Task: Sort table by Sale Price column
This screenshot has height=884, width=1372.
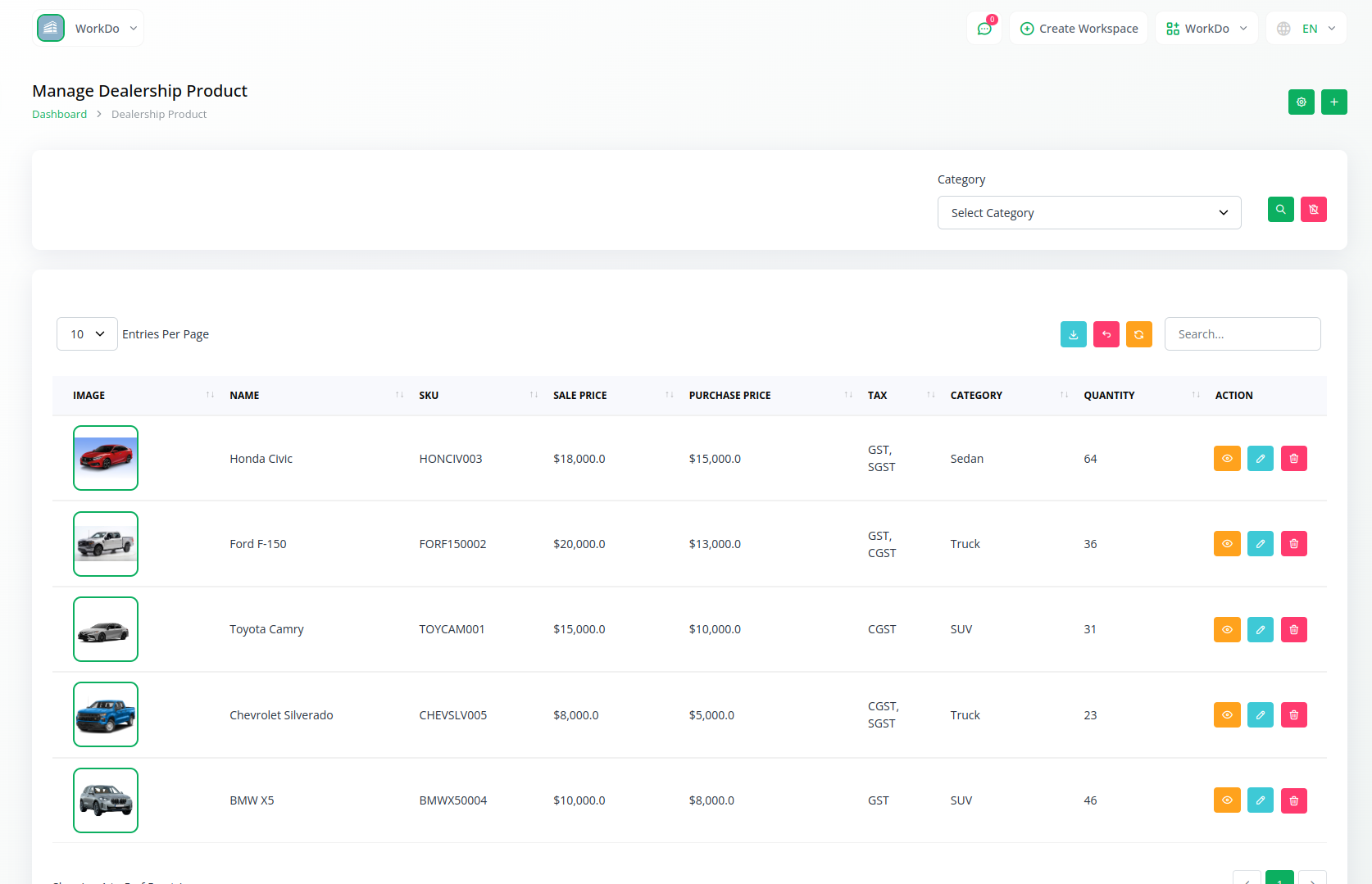Action: [579, 396]
